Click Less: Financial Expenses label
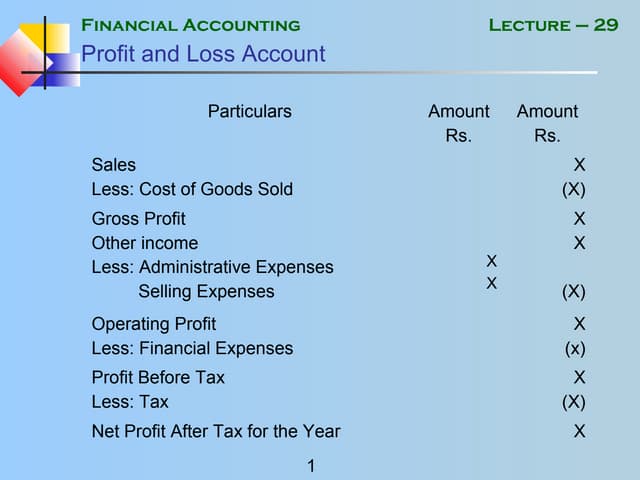640x480 pixels. click(x=192, y=348)
